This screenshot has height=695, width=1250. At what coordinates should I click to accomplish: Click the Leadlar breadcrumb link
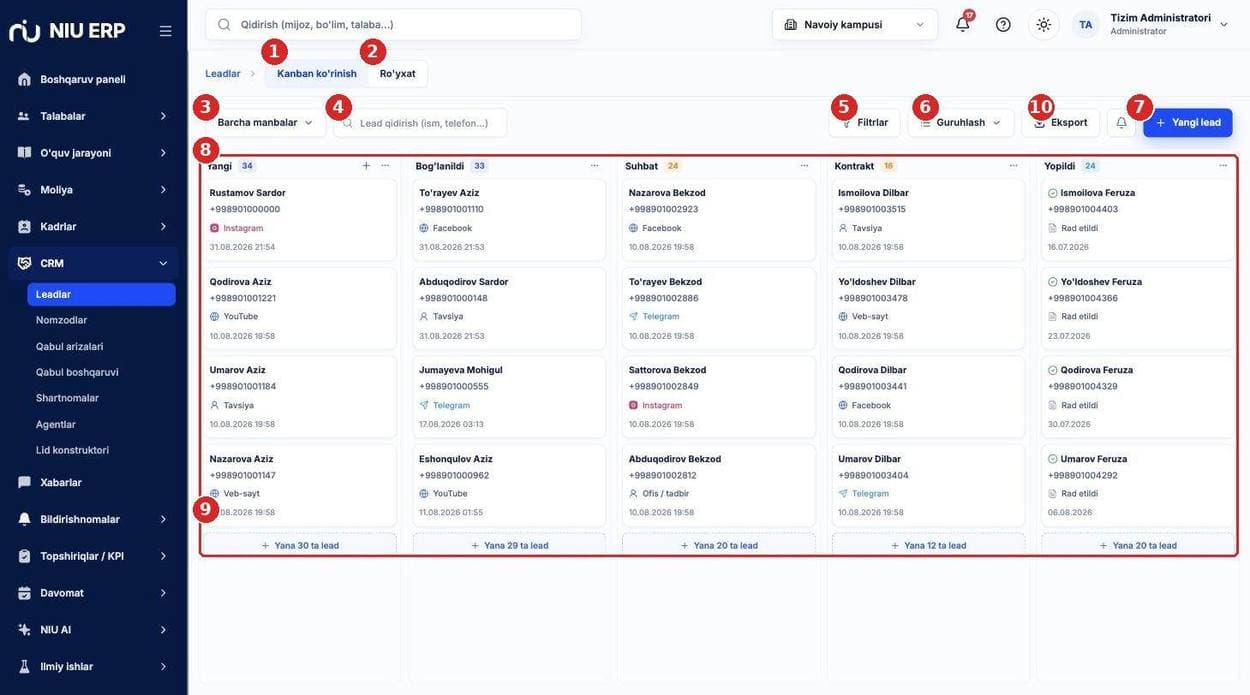(223, 73)
